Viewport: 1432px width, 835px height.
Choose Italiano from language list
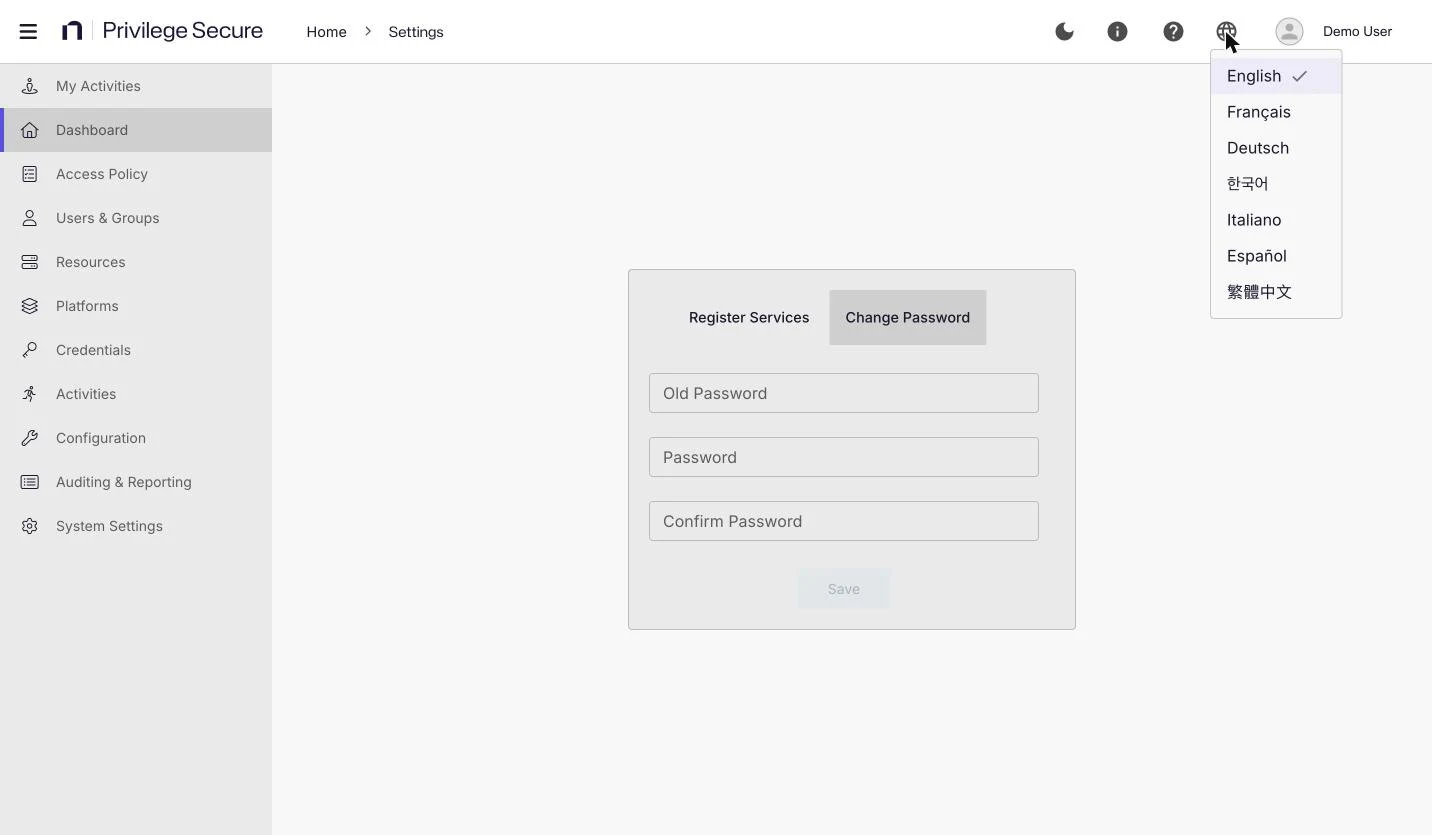pos(1276,220)
